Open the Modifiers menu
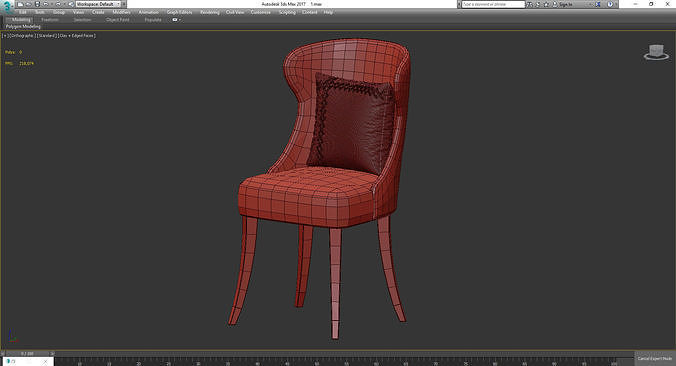 click(x=122, y=13)
